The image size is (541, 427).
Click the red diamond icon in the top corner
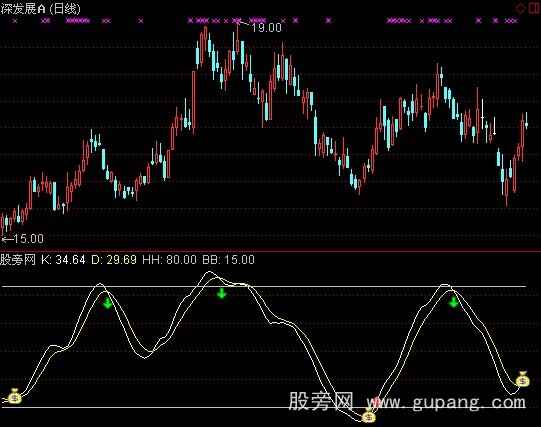coord(520,8)
